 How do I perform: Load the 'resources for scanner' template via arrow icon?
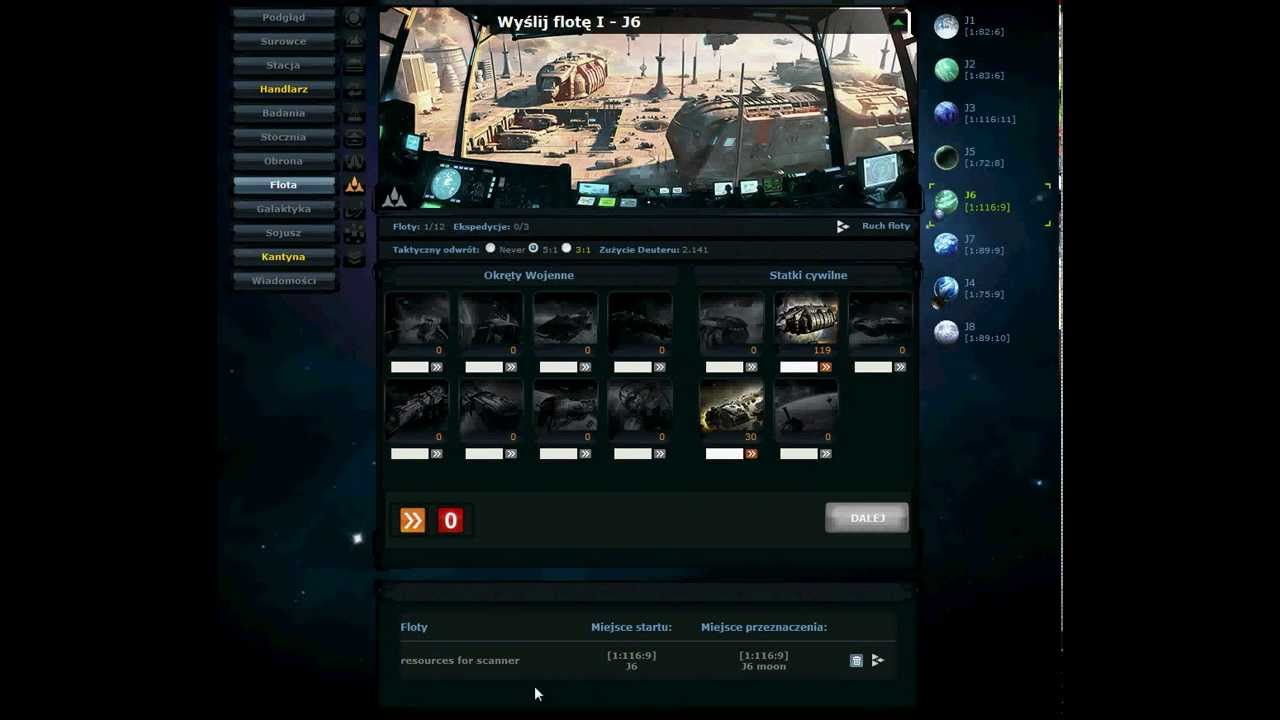[878, 660]
